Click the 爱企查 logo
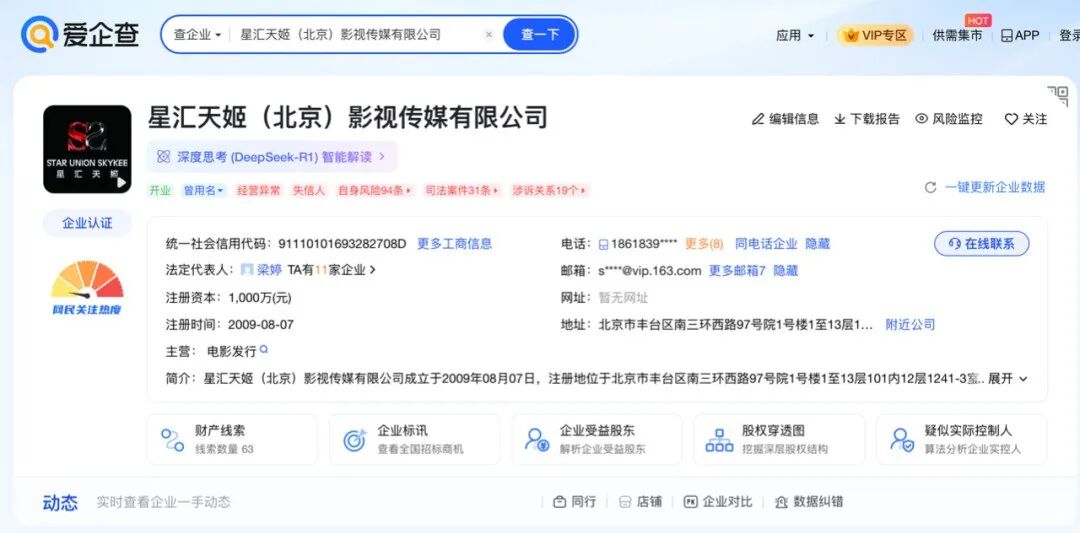 click(80, 34)
